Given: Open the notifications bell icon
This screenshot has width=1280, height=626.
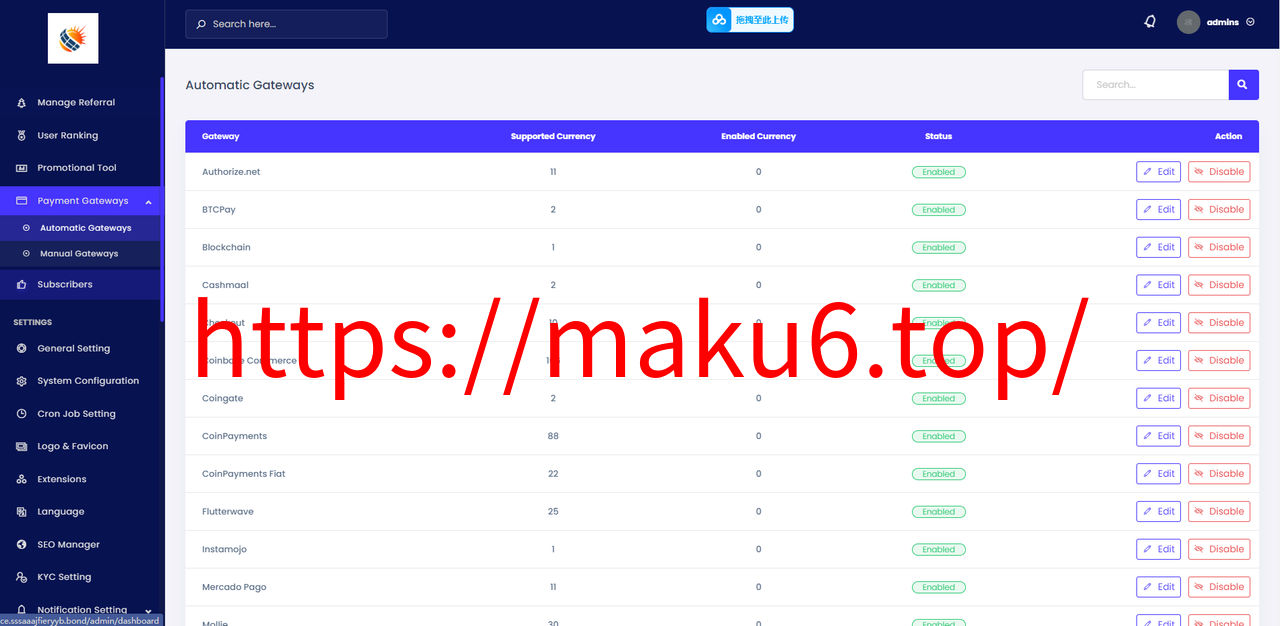Looking at the screenshot, I should click(x=1150, y=22).
